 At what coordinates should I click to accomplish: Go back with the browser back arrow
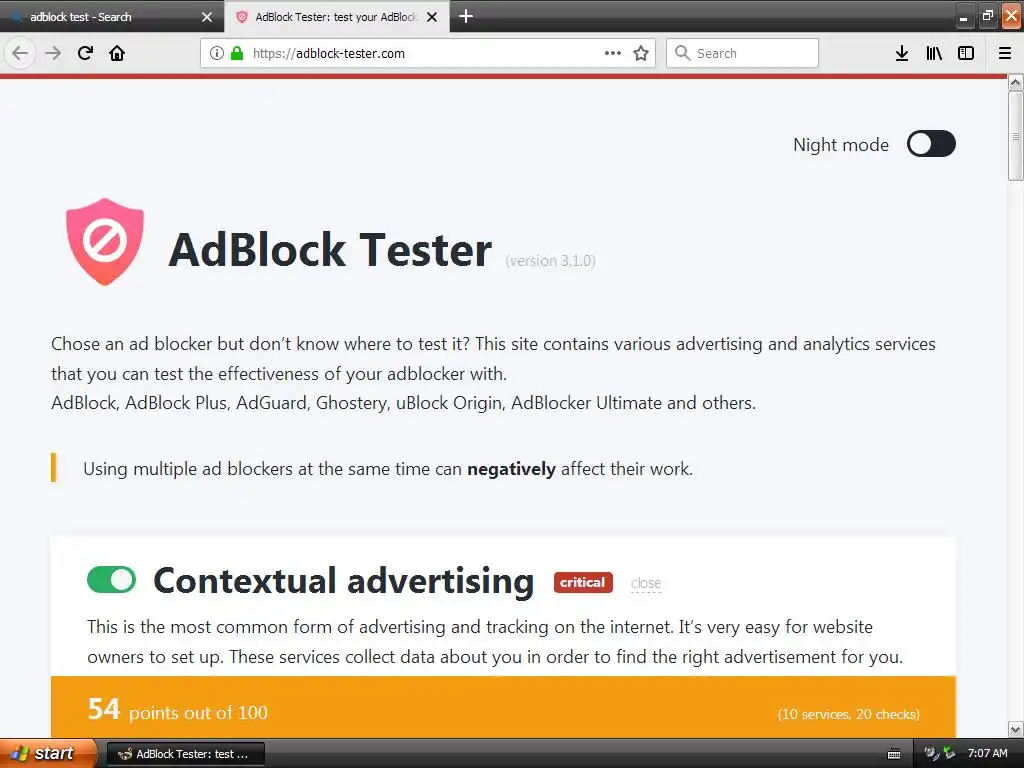(x=20, y=53)
